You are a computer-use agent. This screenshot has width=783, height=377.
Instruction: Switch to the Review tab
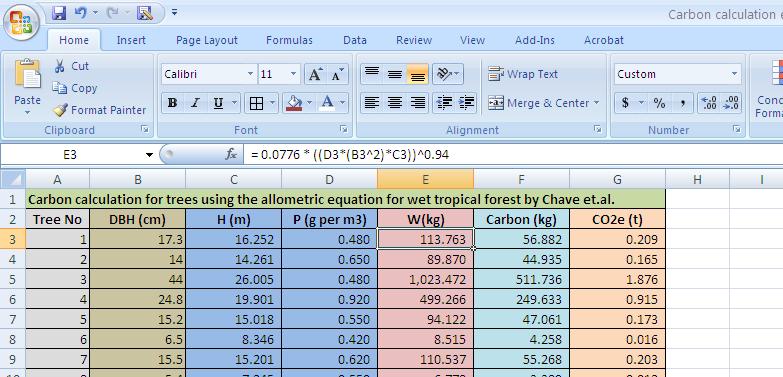click(414, 40)
